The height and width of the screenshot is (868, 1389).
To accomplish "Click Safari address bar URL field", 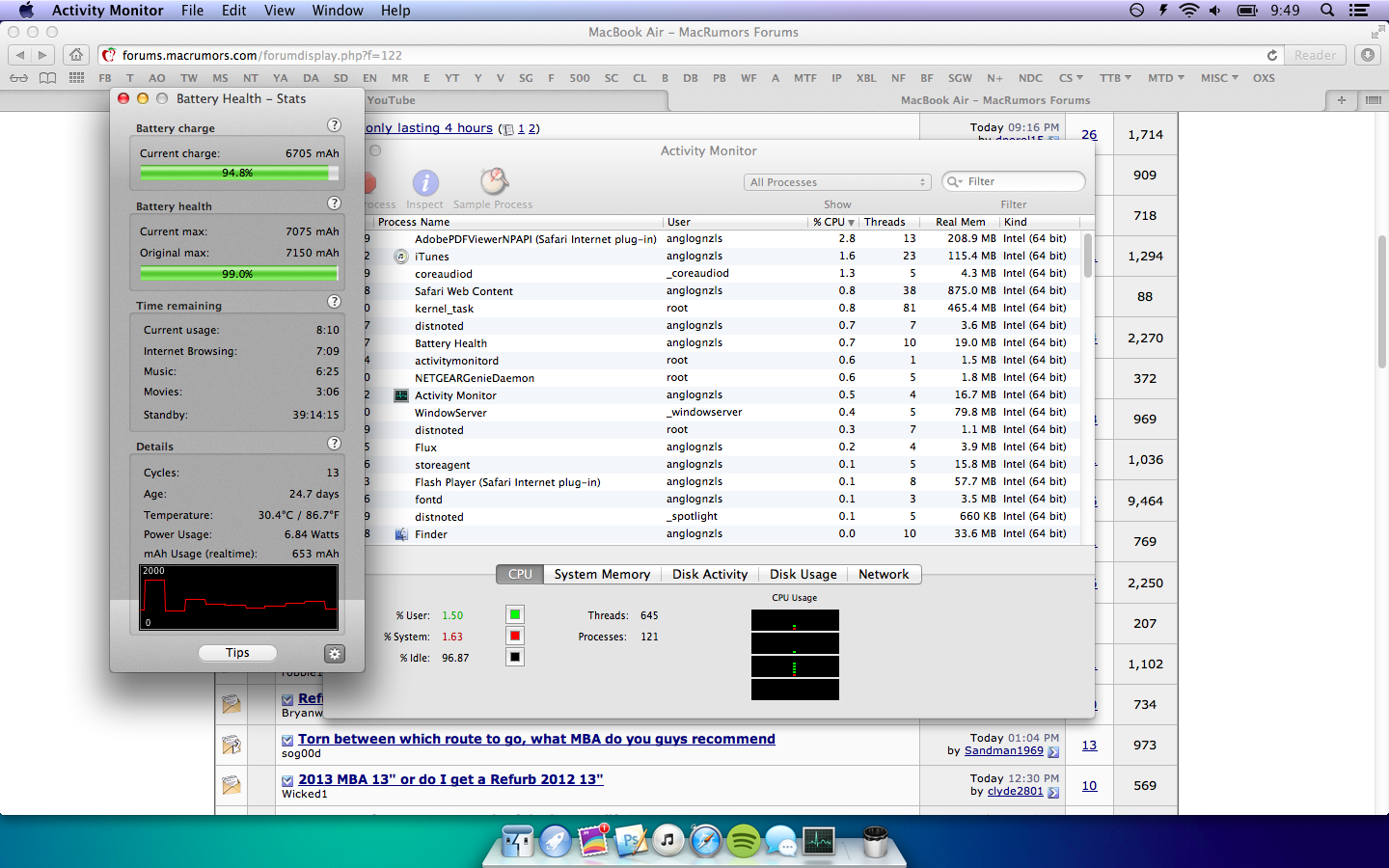I will pyautogui.click(x=690, y=55).
